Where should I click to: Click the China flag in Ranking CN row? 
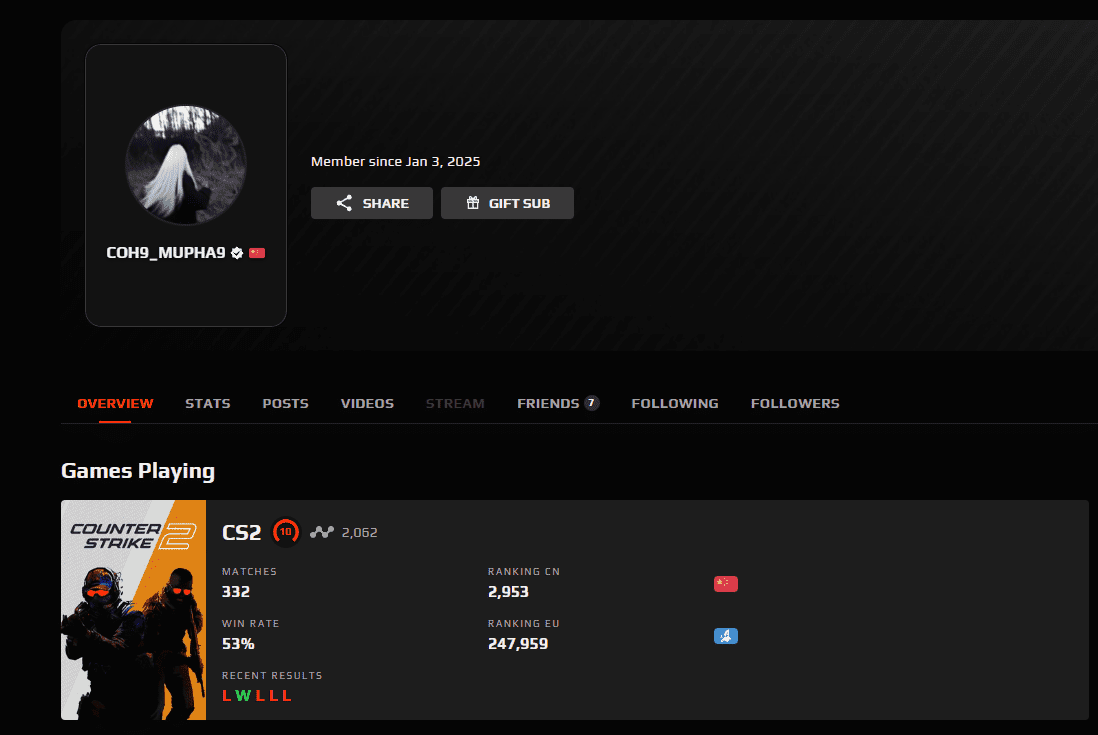(725, 584)
